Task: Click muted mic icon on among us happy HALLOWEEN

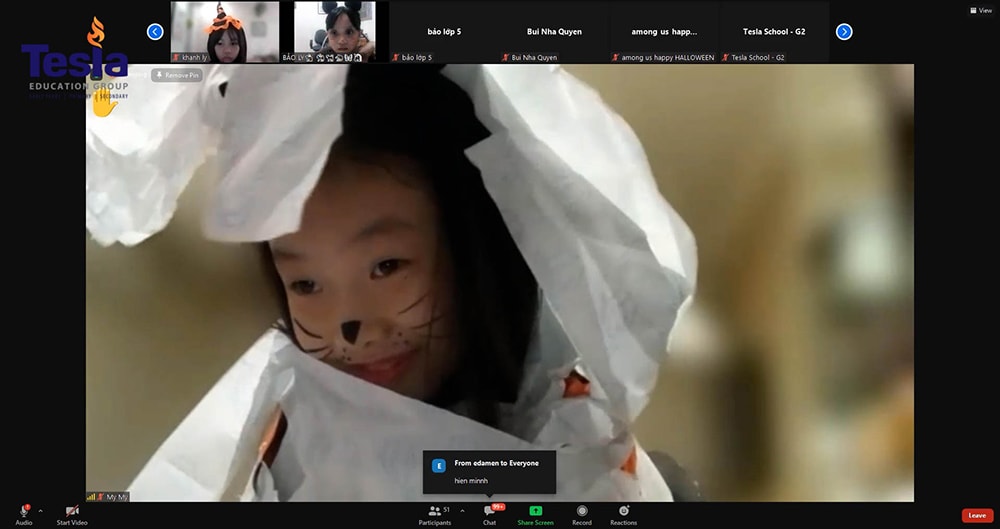Action: pyautogui.click(x=615, y=57)
